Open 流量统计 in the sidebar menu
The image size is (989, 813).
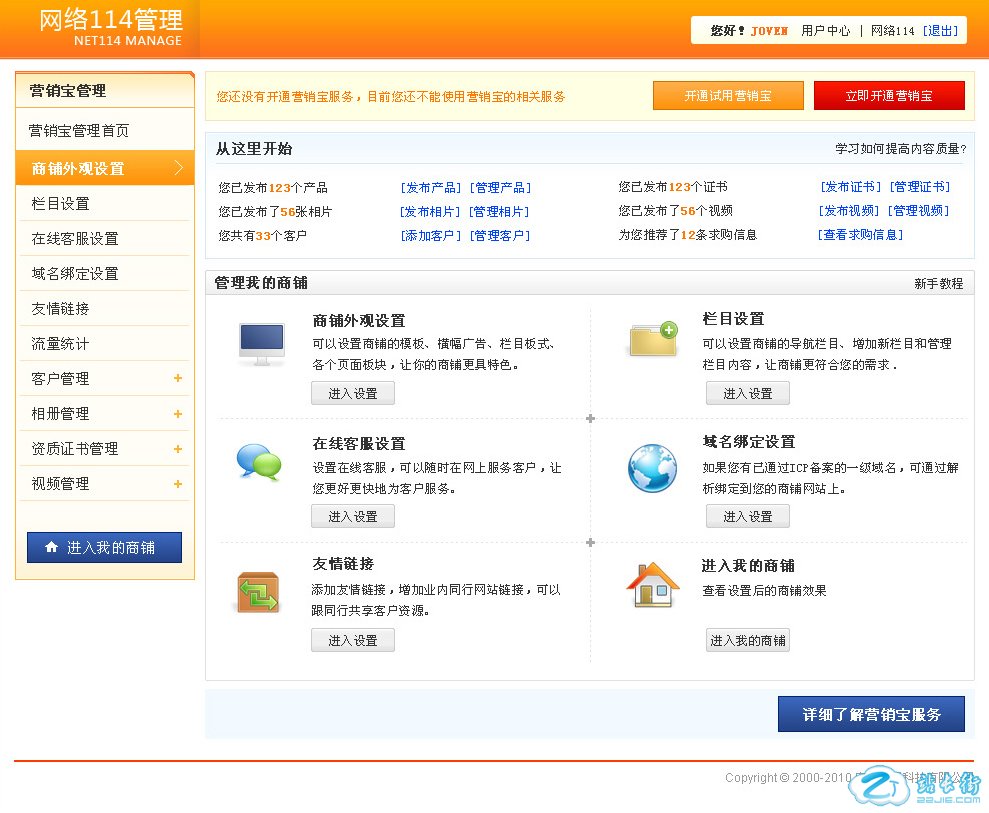click(x=60, y=344)
